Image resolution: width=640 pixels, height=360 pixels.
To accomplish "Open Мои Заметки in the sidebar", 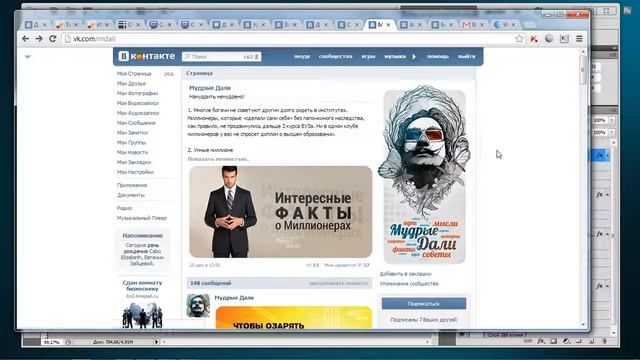I will pos(132,133).
